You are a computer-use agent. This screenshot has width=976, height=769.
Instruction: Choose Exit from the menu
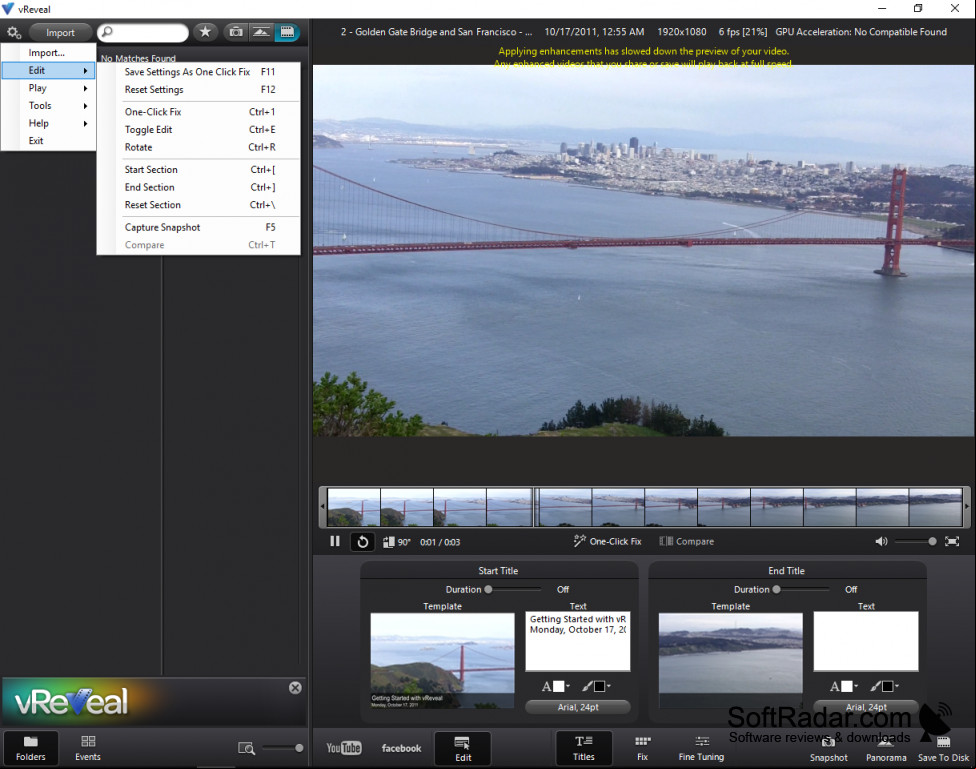pos(49,141)
